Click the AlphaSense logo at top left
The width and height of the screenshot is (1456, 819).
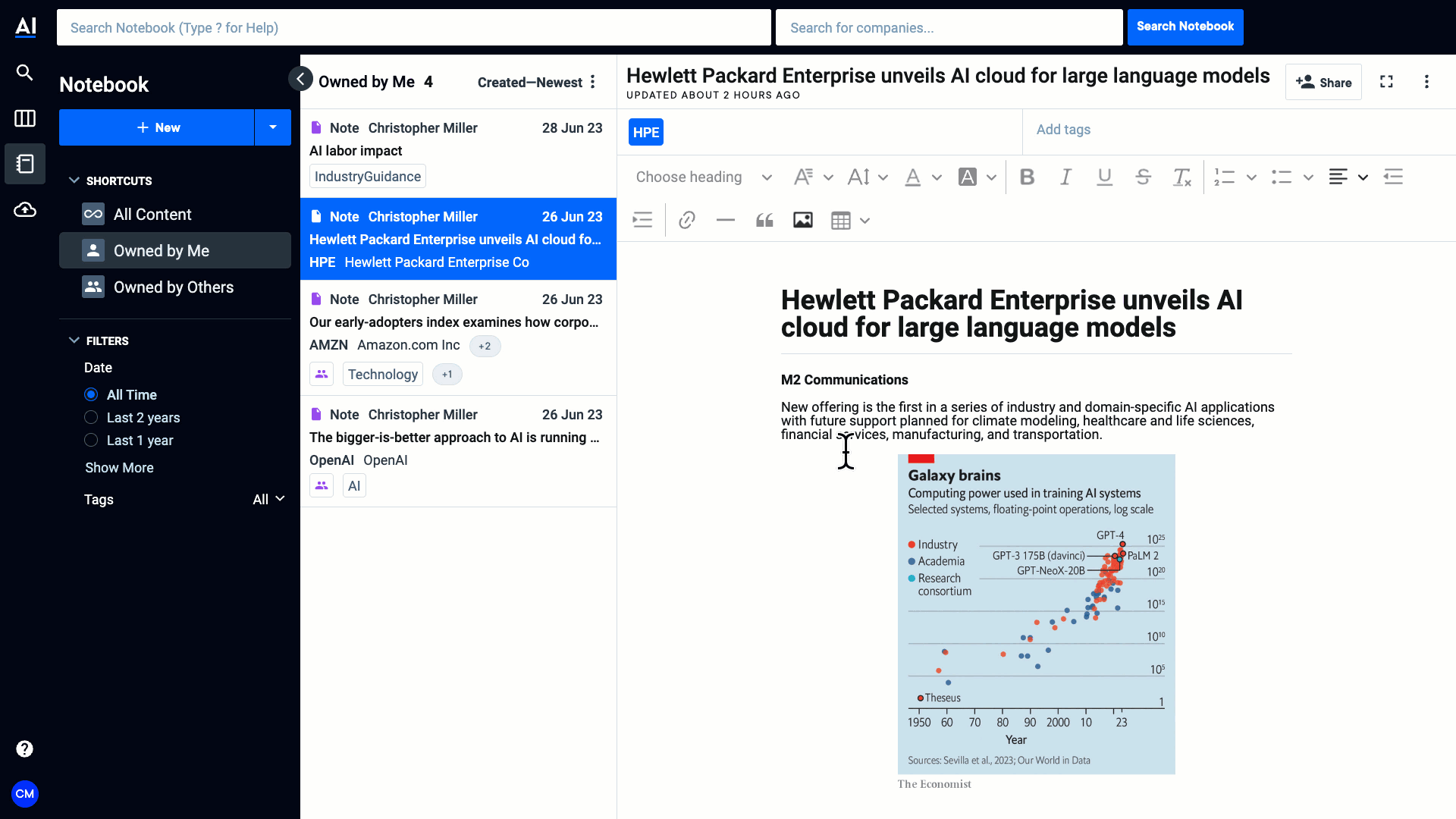(26, 27)
